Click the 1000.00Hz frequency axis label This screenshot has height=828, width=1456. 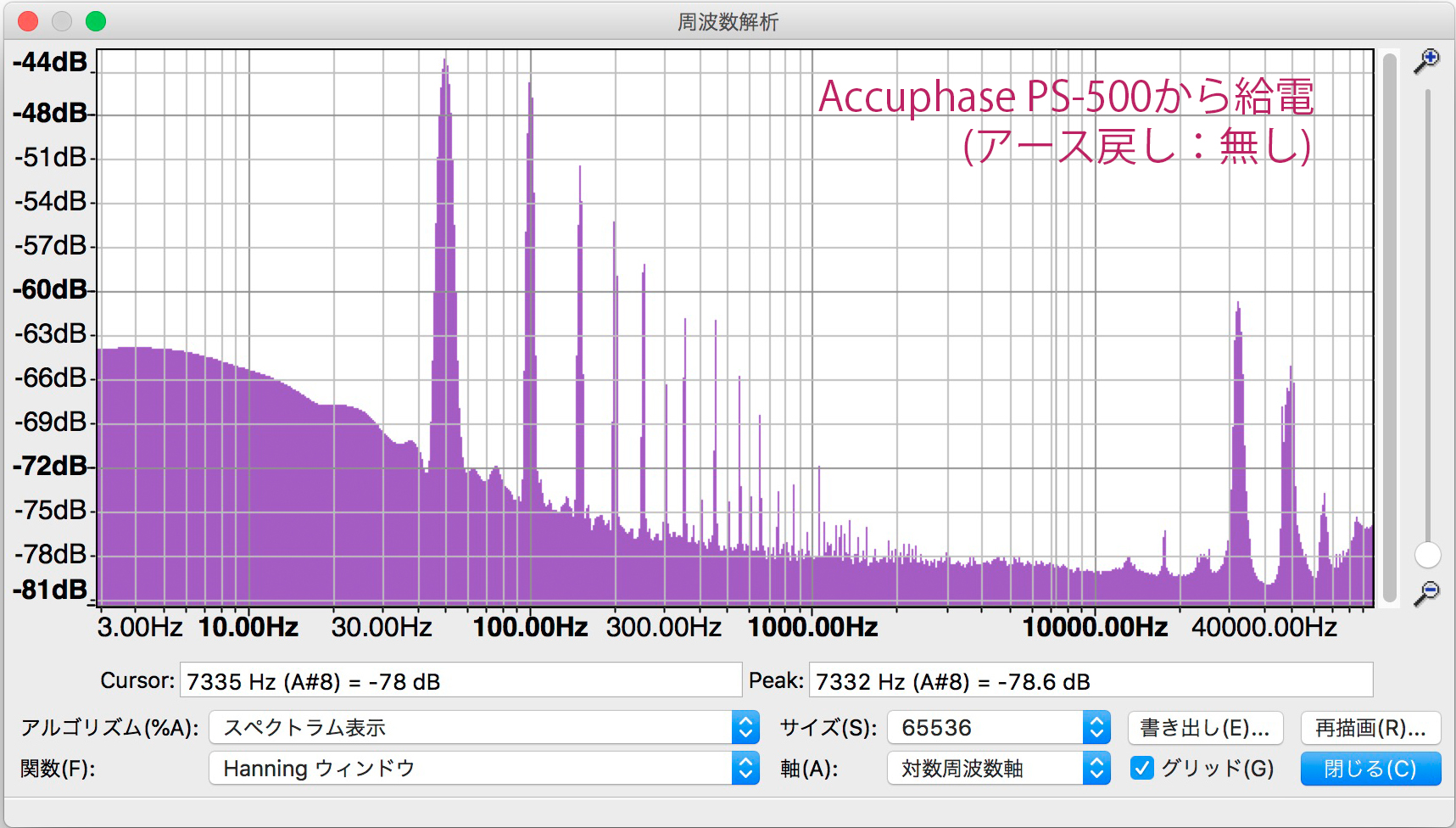812,627
